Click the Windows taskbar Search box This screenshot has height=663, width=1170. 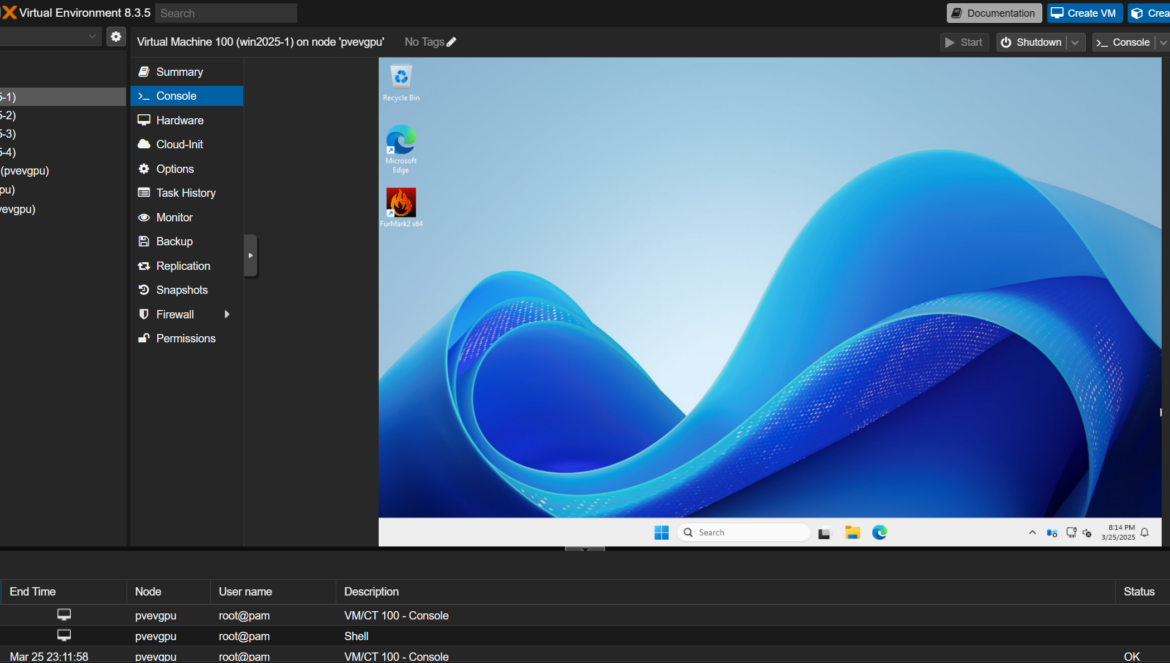(x=744, y=532)
